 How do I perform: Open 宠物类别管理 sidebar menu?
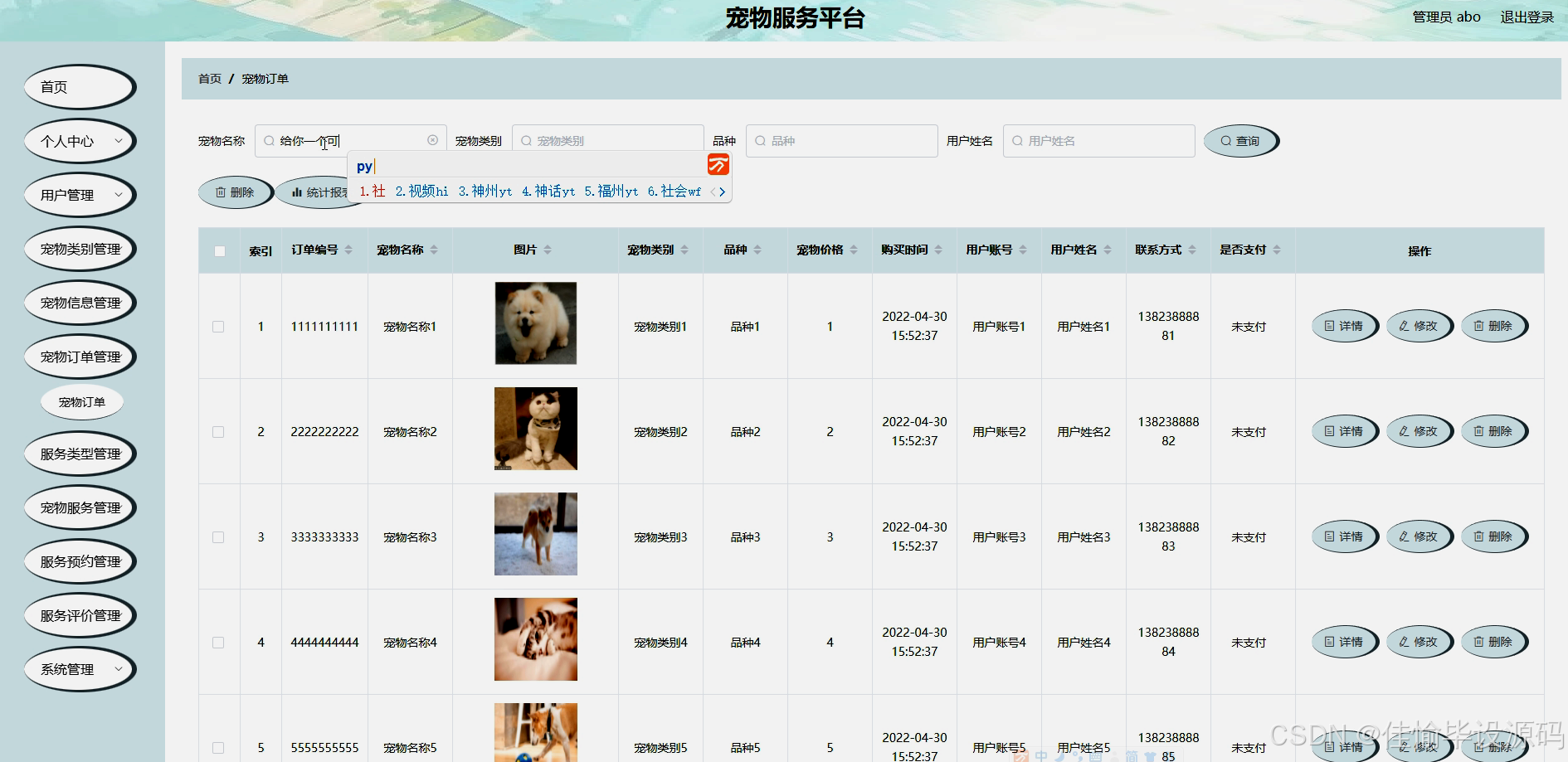coord(80,249)
